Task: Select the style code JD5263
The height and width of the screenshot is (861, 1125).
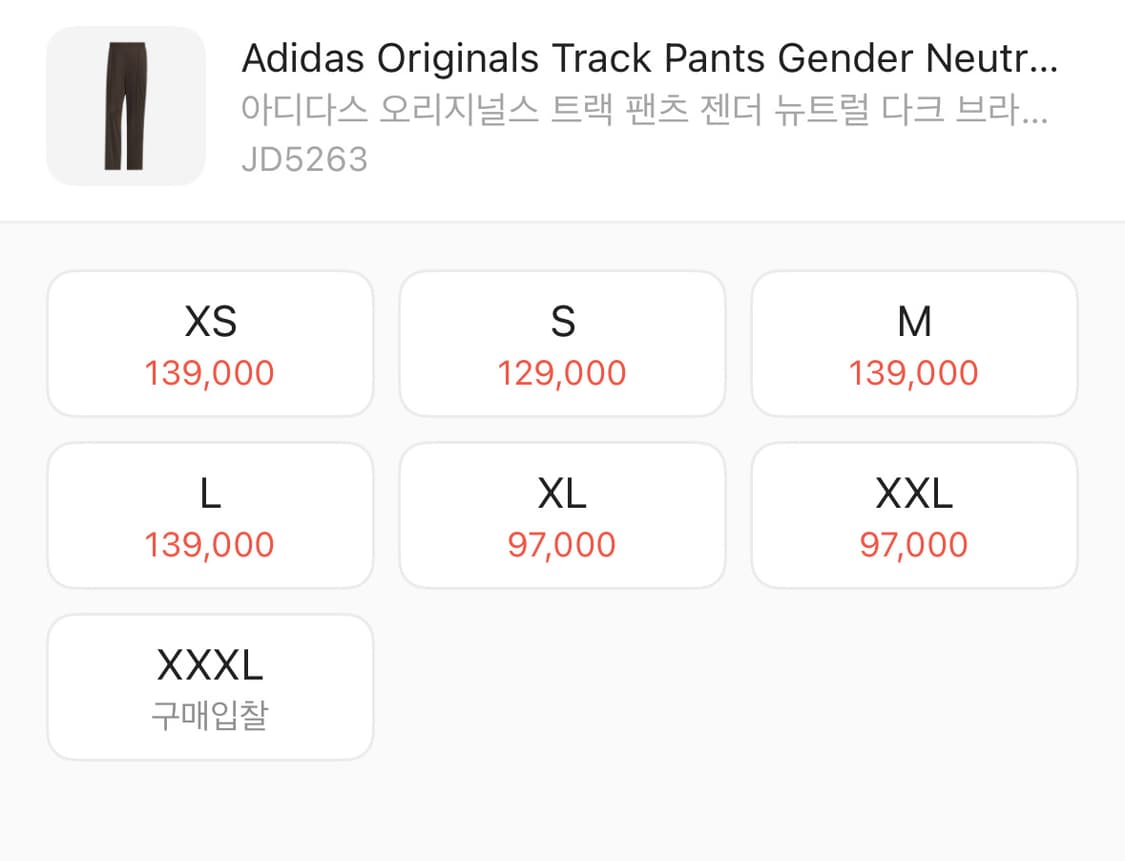Action: point(306,157)
